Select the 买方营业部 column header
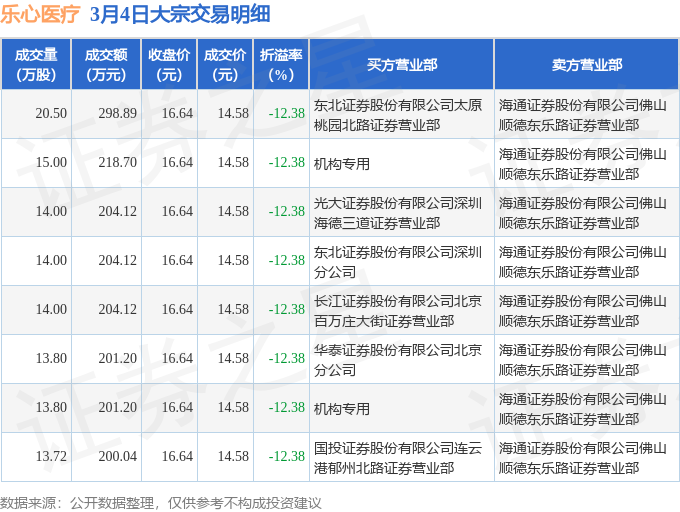This screenshot has width=680, height=512. coord(402,64)
